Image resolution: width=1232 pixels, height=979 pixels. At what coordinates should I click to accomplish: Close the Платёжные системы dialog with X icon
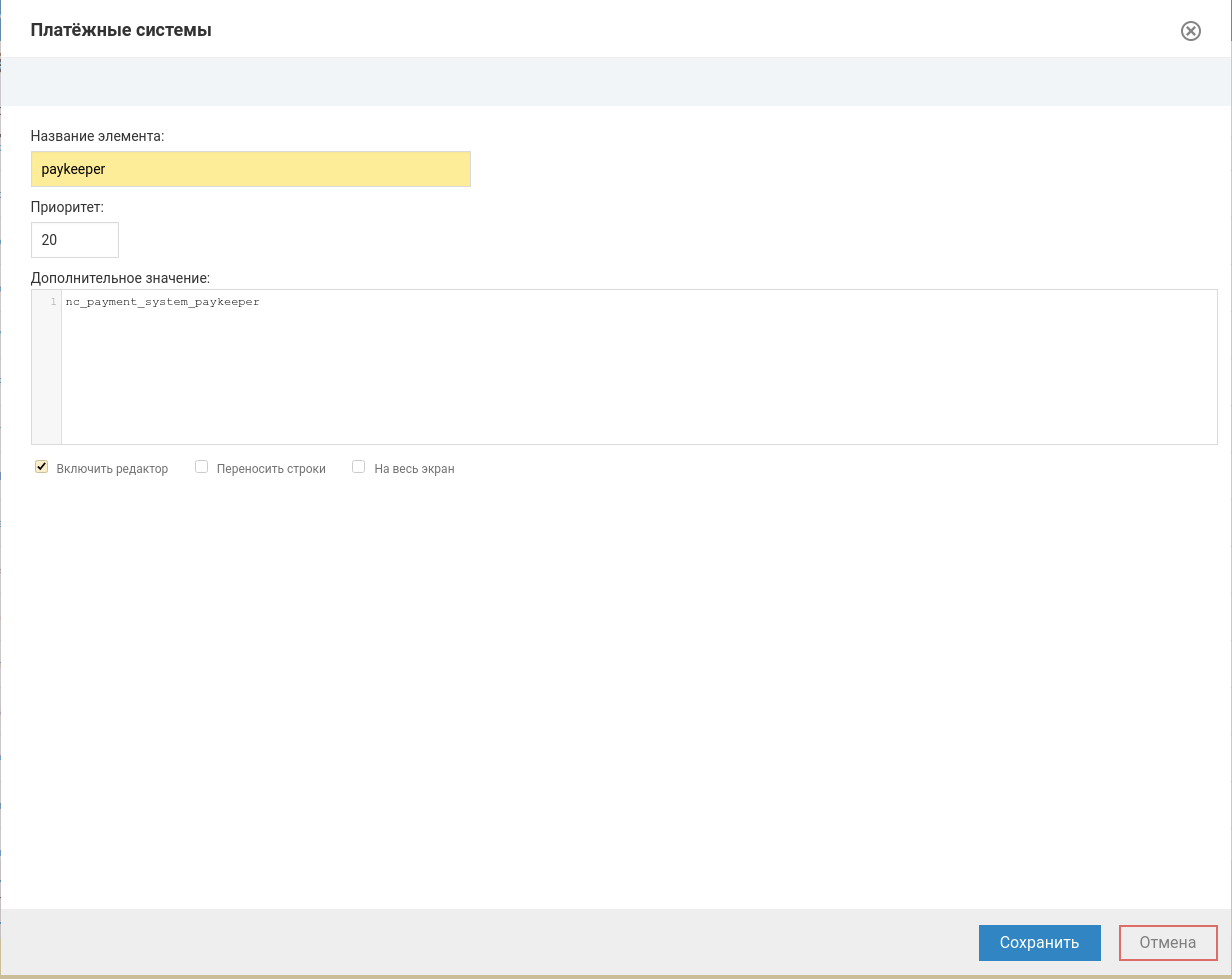coord(1190,31)
